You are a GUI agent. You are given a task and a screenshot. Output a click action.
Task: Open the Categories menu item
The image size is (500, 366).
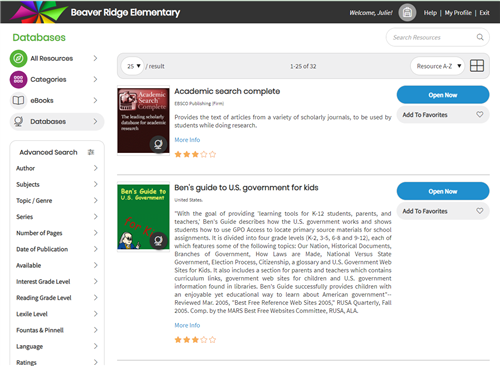[57, 79]
